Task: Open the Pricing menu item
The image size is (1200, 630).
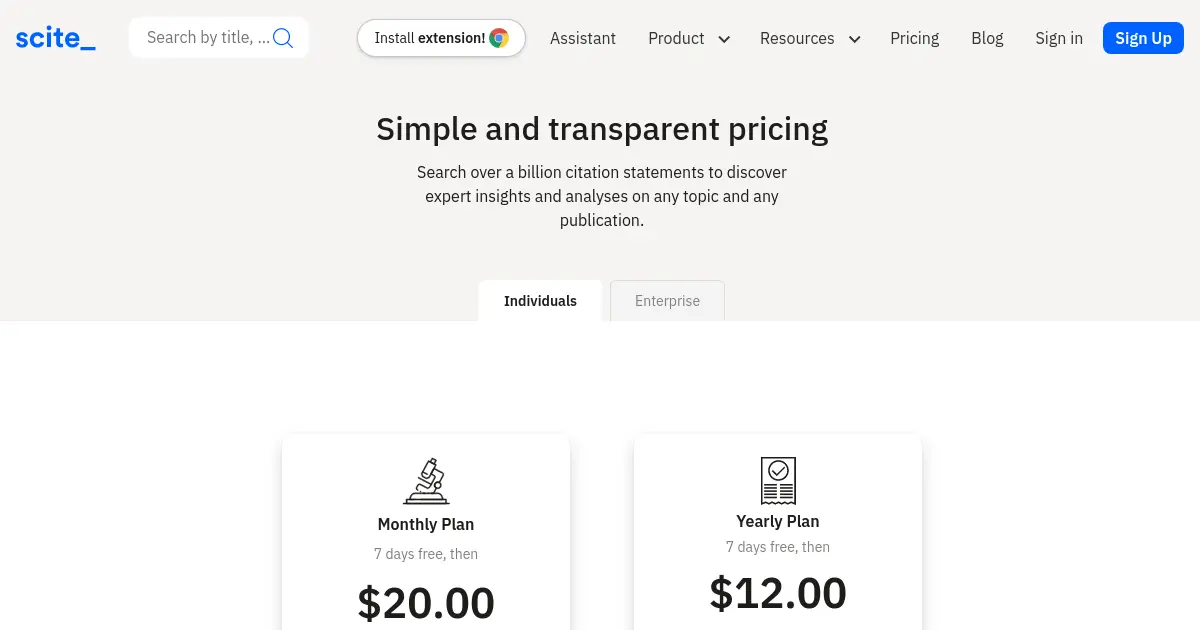Action: pyautogui.click(x=914, y=38)
